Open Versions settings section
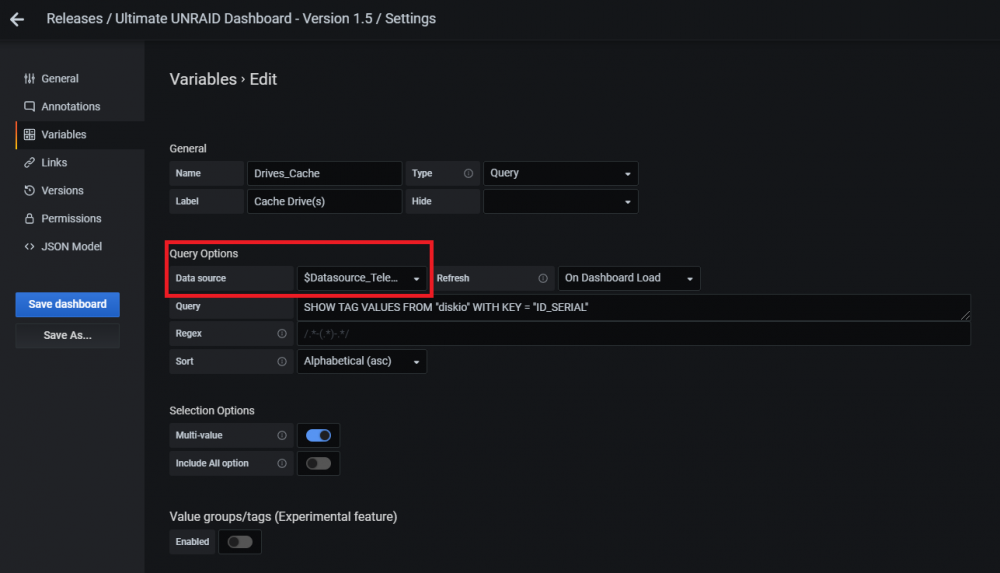Viewport: 1000px width, 573px height. (62, 191)
